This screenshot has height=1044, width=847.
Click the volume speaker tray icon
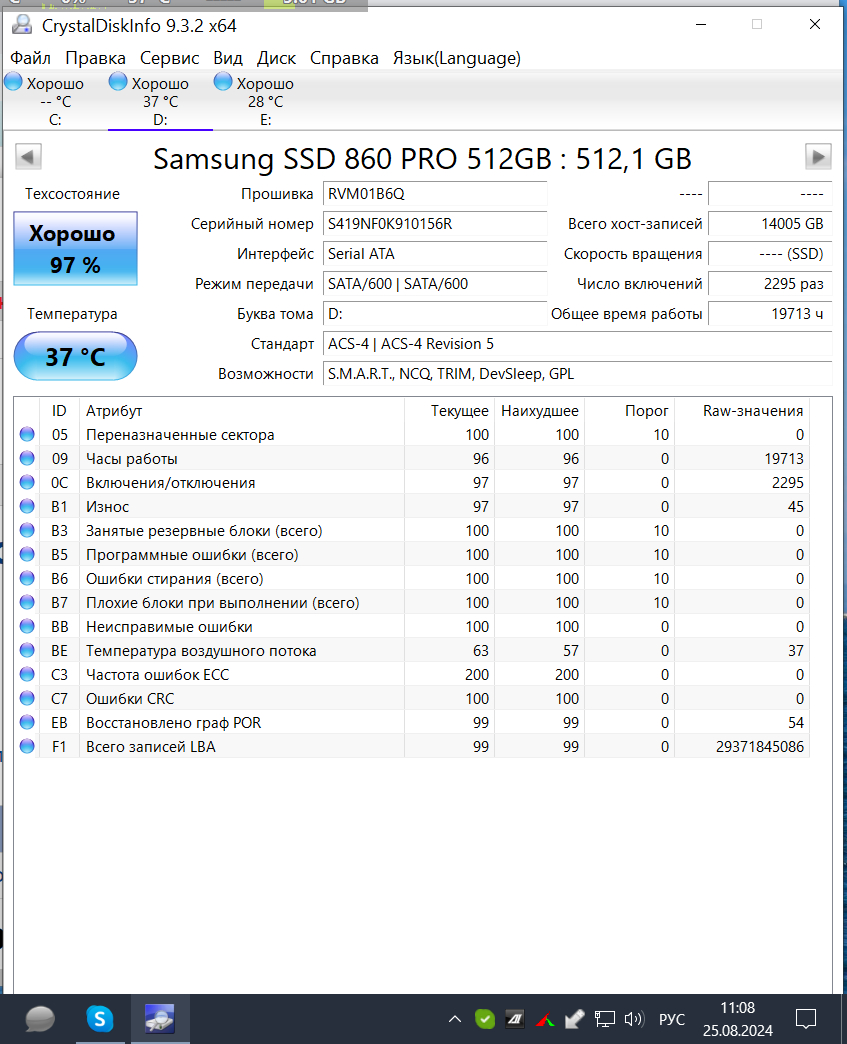633,1020
